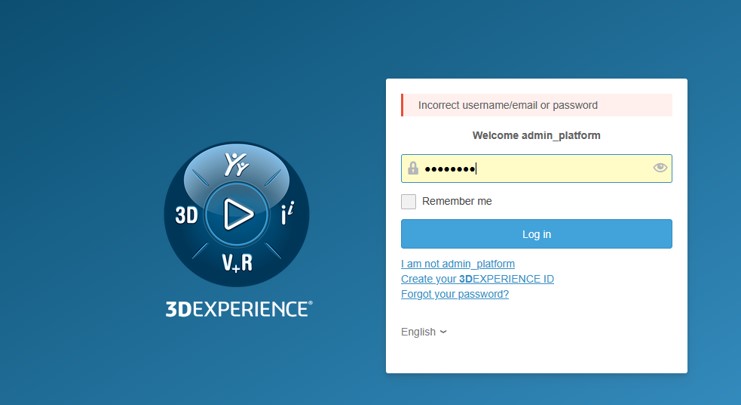The height and width of the screenshot is (405, 741).
Task: Open 'Create your 3DEXPERIENCE ID' link
Action: (477, 279)
